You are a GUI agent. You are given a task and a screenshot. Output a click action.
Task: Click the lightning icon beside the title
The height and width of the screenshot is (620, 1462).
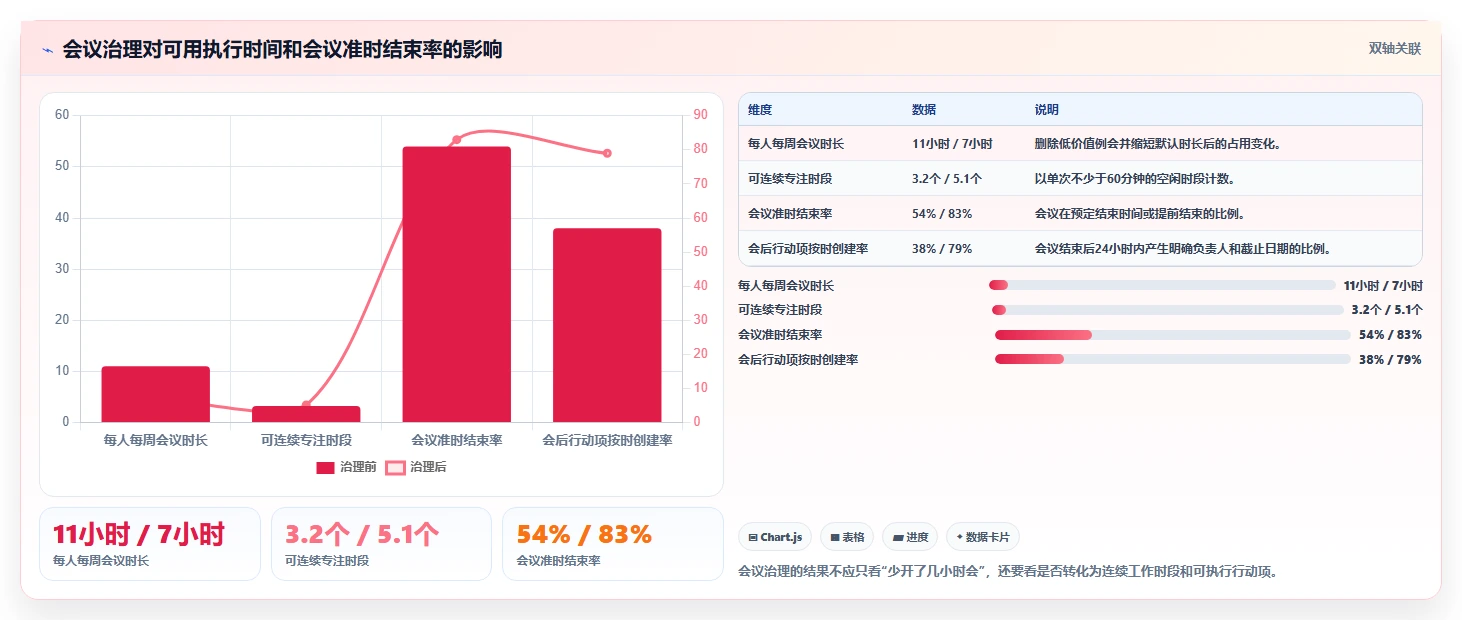pyautogui.click(x=47, y=50)
